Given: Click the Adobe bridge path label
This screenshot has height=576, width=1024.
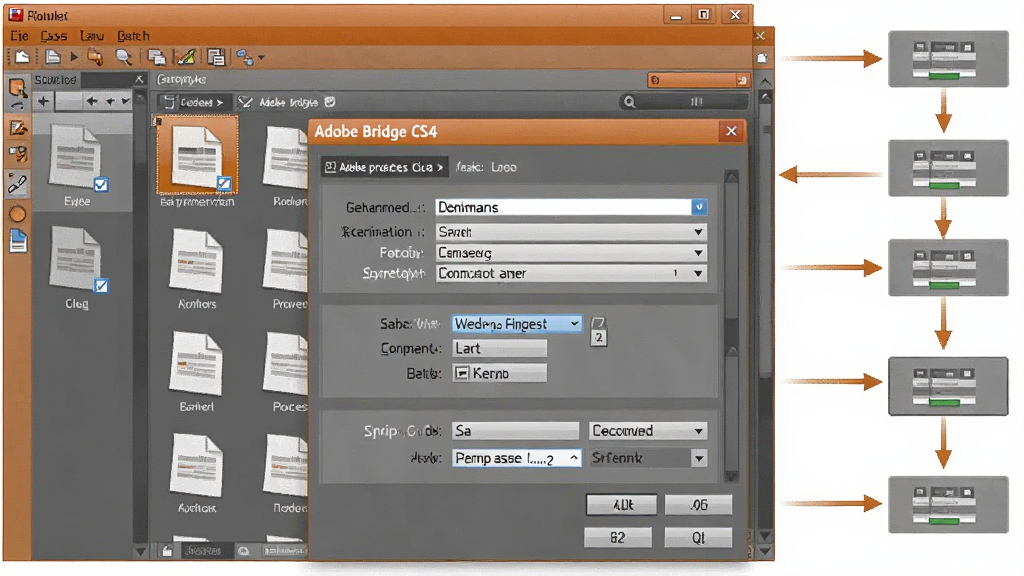Looking at the screenshot, I should tap(288, 103).
